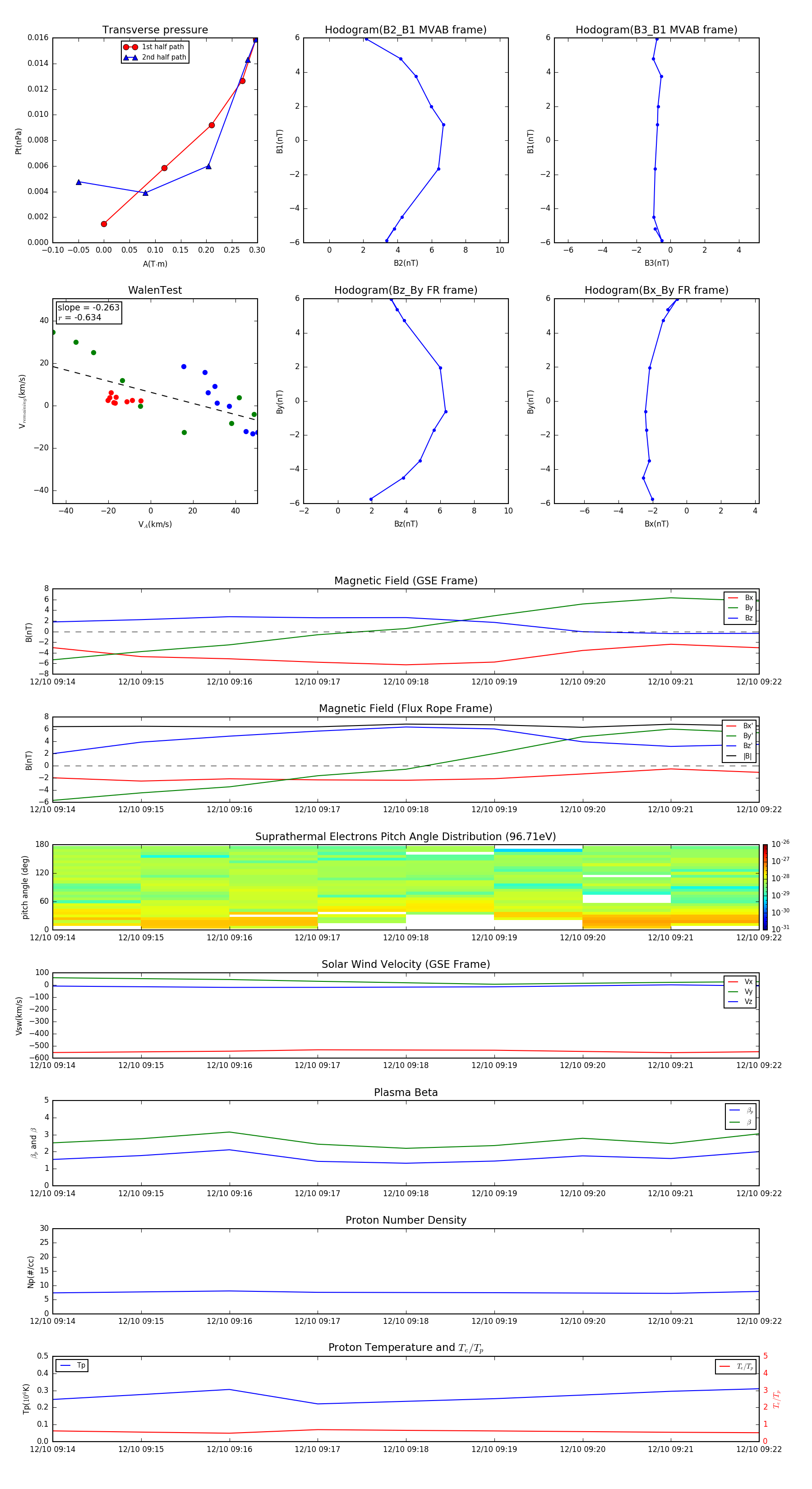Click Bx' entry in Flux Rope legend

tap(740, 726)
